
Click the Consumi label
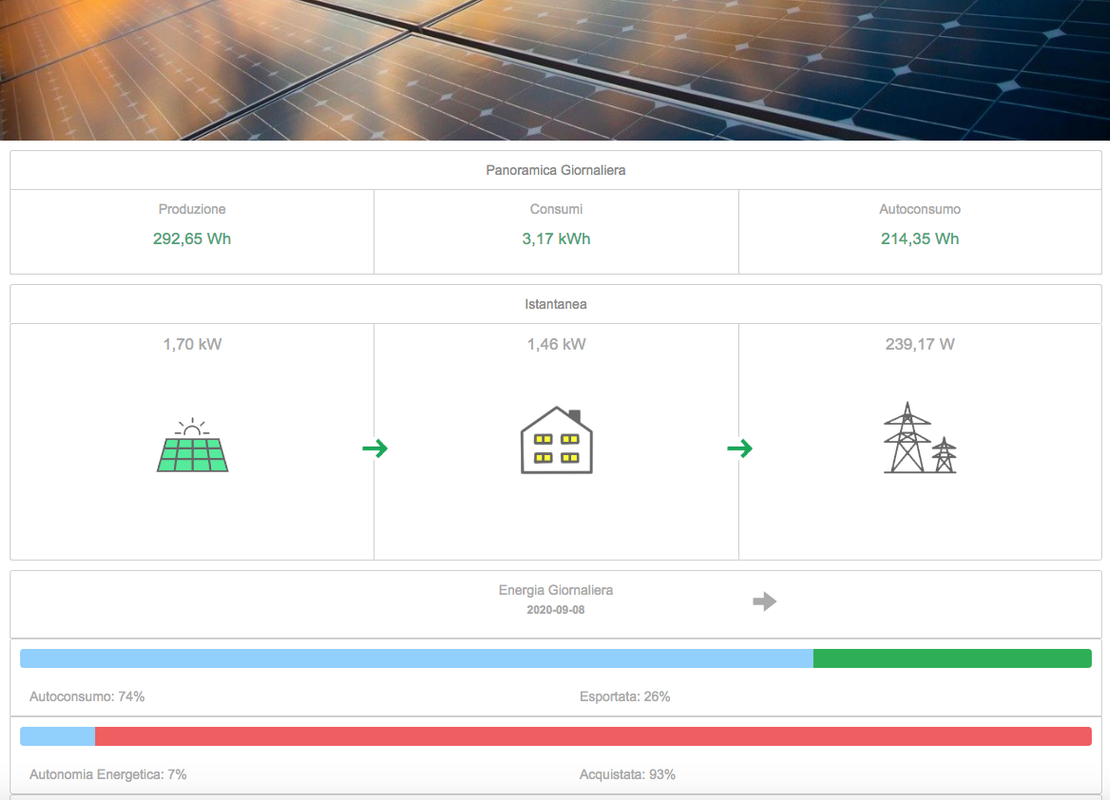click(556, 209)
